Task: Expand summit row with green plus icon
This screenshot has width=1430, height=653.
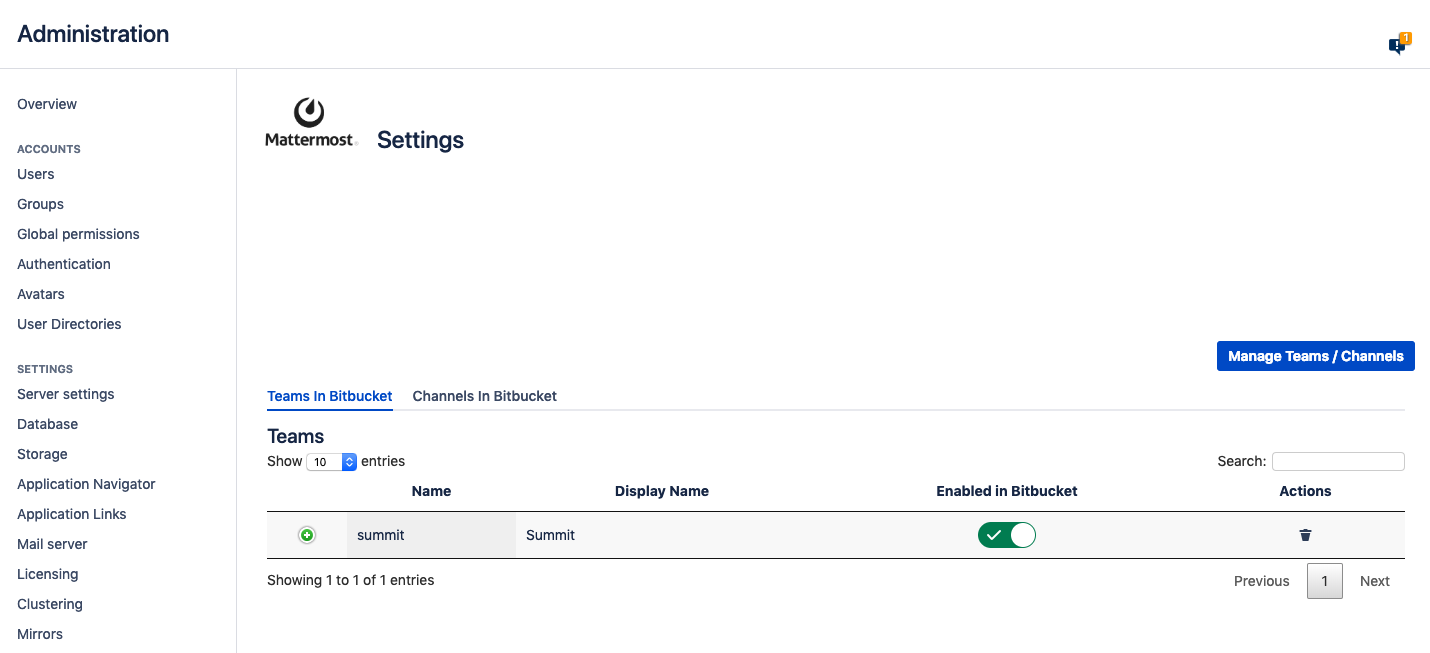Action: coord(307,535)
